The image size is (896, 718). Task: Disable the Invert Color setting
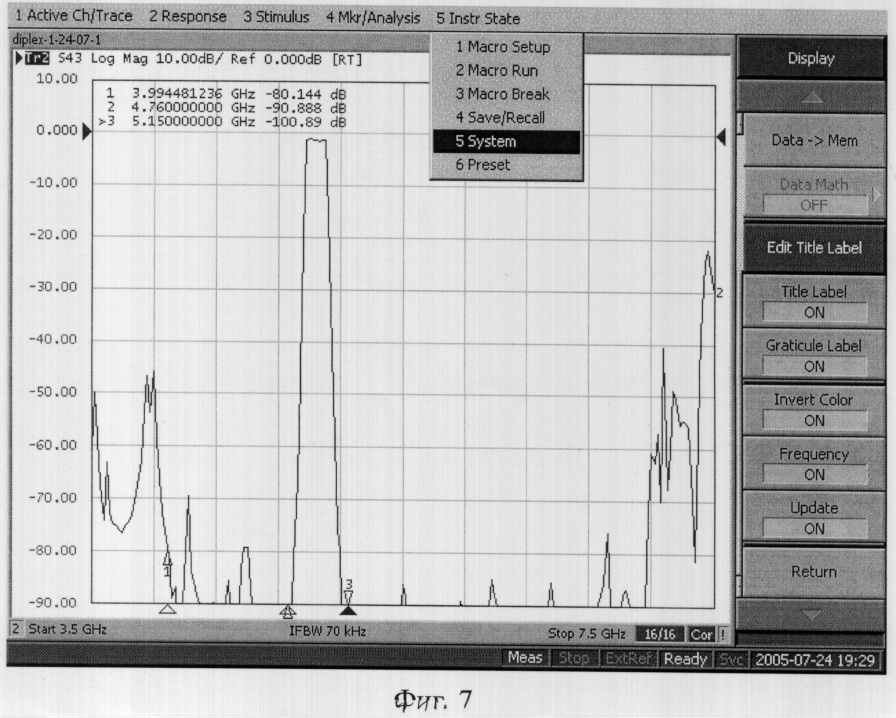[812, 409]
